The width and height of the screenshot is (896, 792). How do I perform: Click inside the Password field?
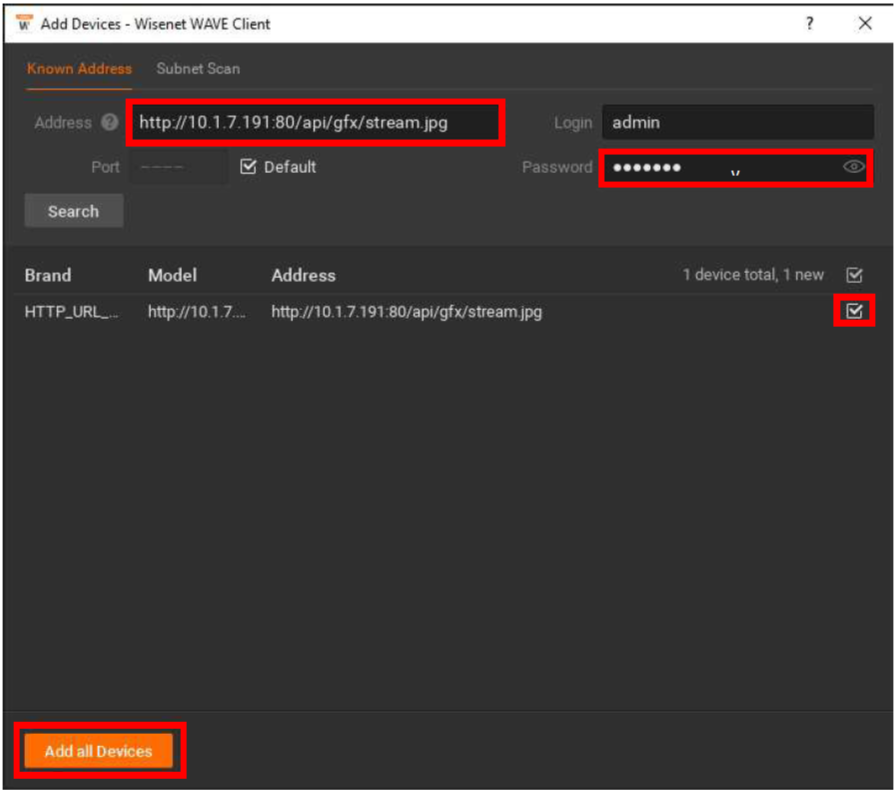coord(720,168)
